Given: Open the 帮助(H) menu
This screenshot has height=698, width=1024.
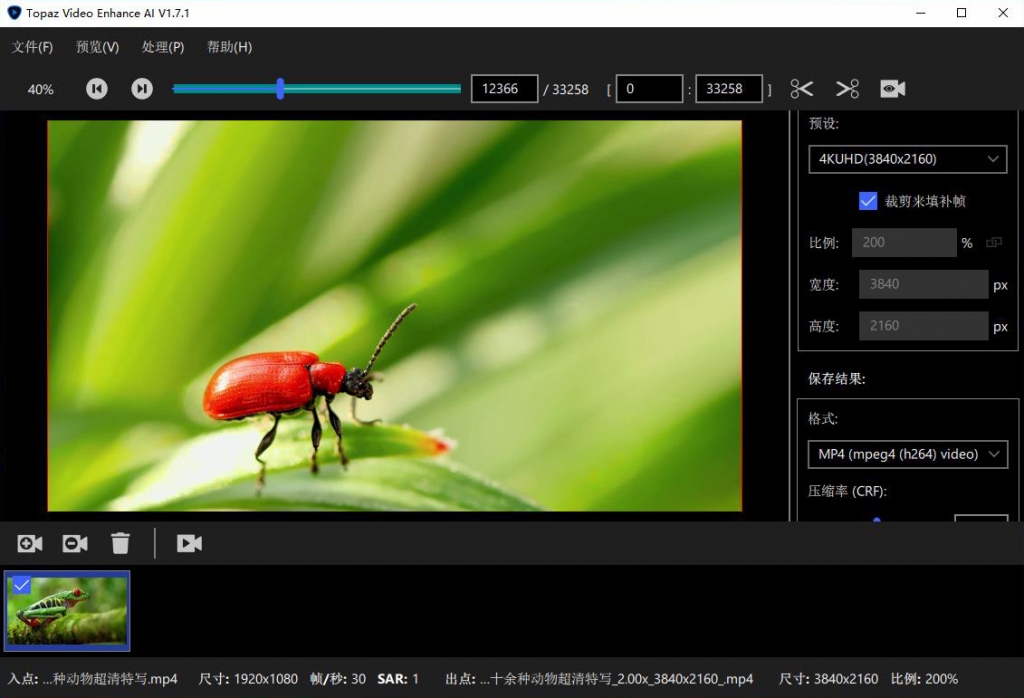Looking at the screenshot, I should click(229, 47).
